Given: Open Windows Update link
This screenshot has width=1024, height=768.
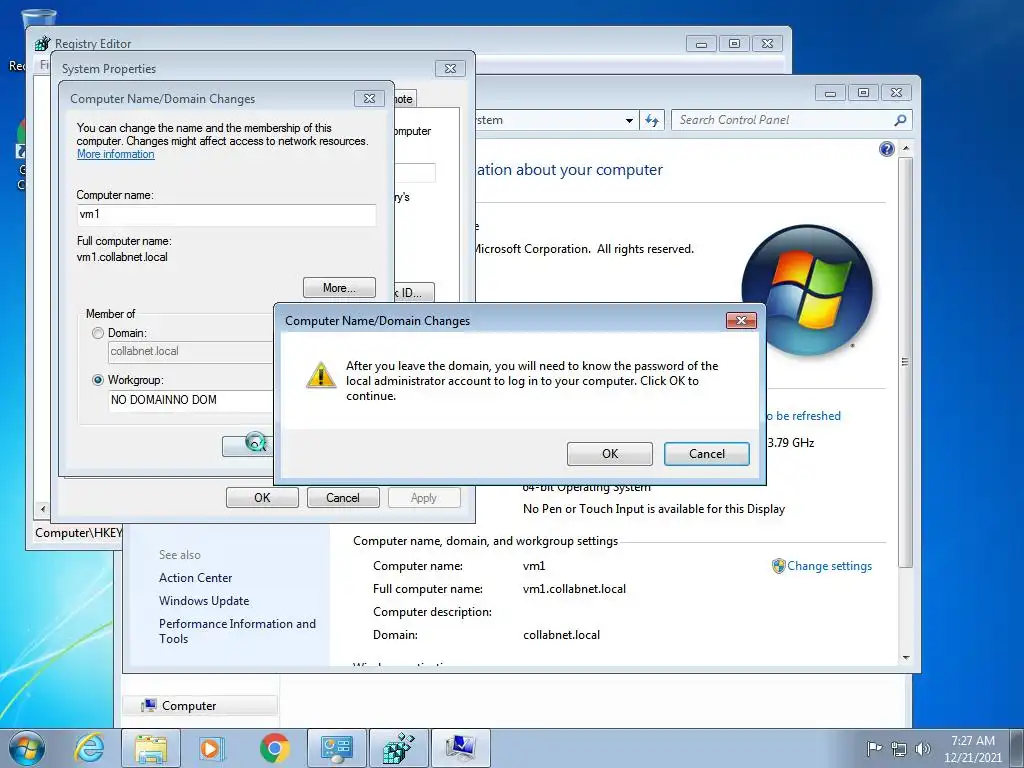Looking at the screenshot, I should [x=204, y=601].
